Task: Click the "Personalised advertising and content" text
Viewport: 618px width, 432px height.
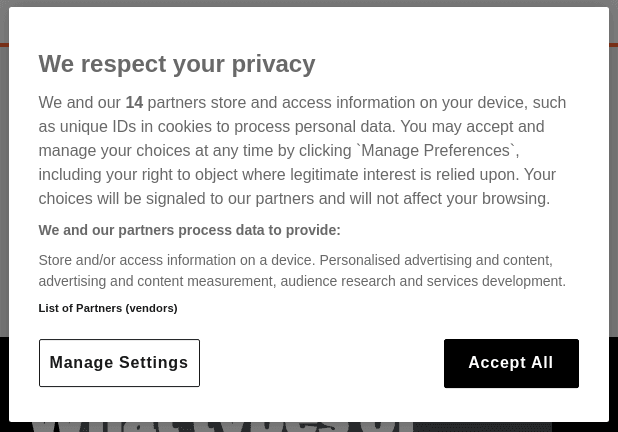Action: 435,260
